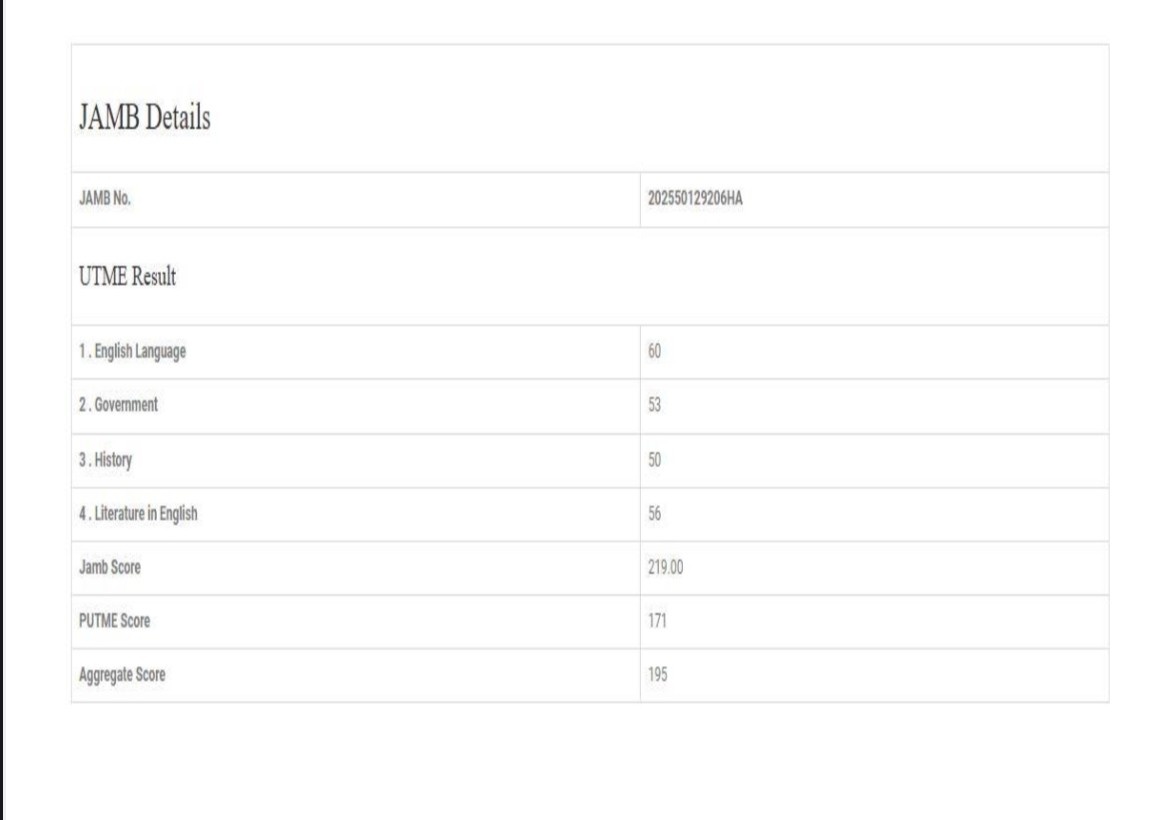Click the Literature in English score 56
Image resolution: width=1170 pixels, height=820 pixels.
coord(655,514)
